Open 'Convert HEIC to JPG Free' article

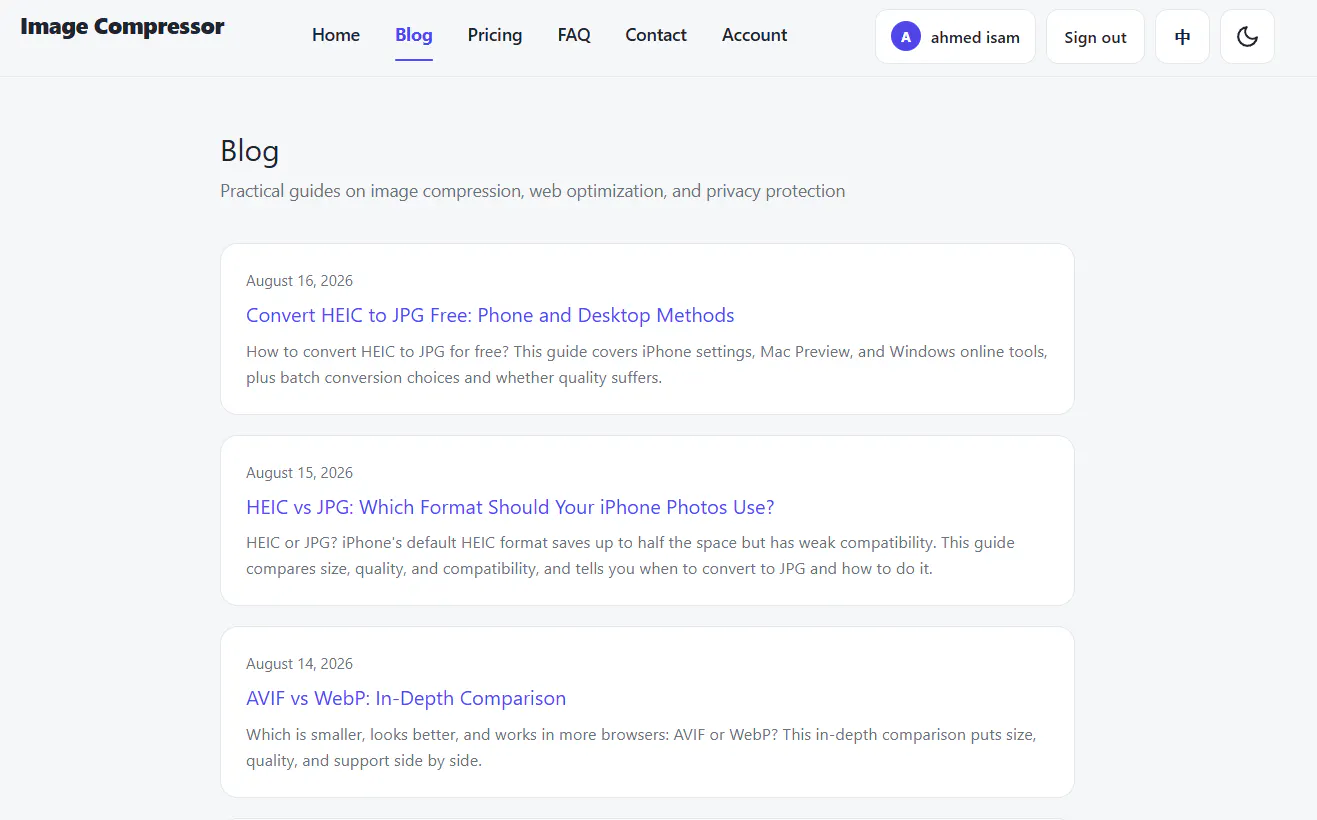[x=490, y=315]
